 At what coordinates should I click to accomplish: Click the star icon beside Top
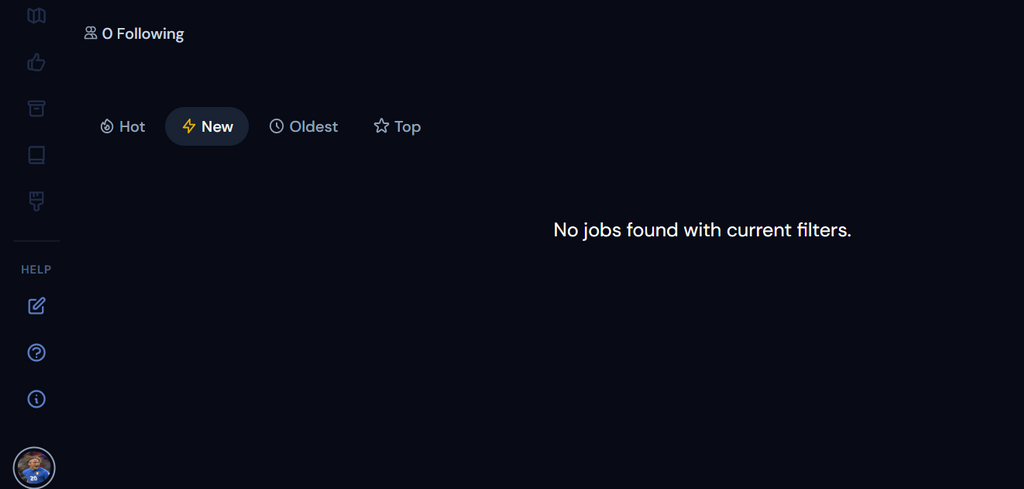381,127
